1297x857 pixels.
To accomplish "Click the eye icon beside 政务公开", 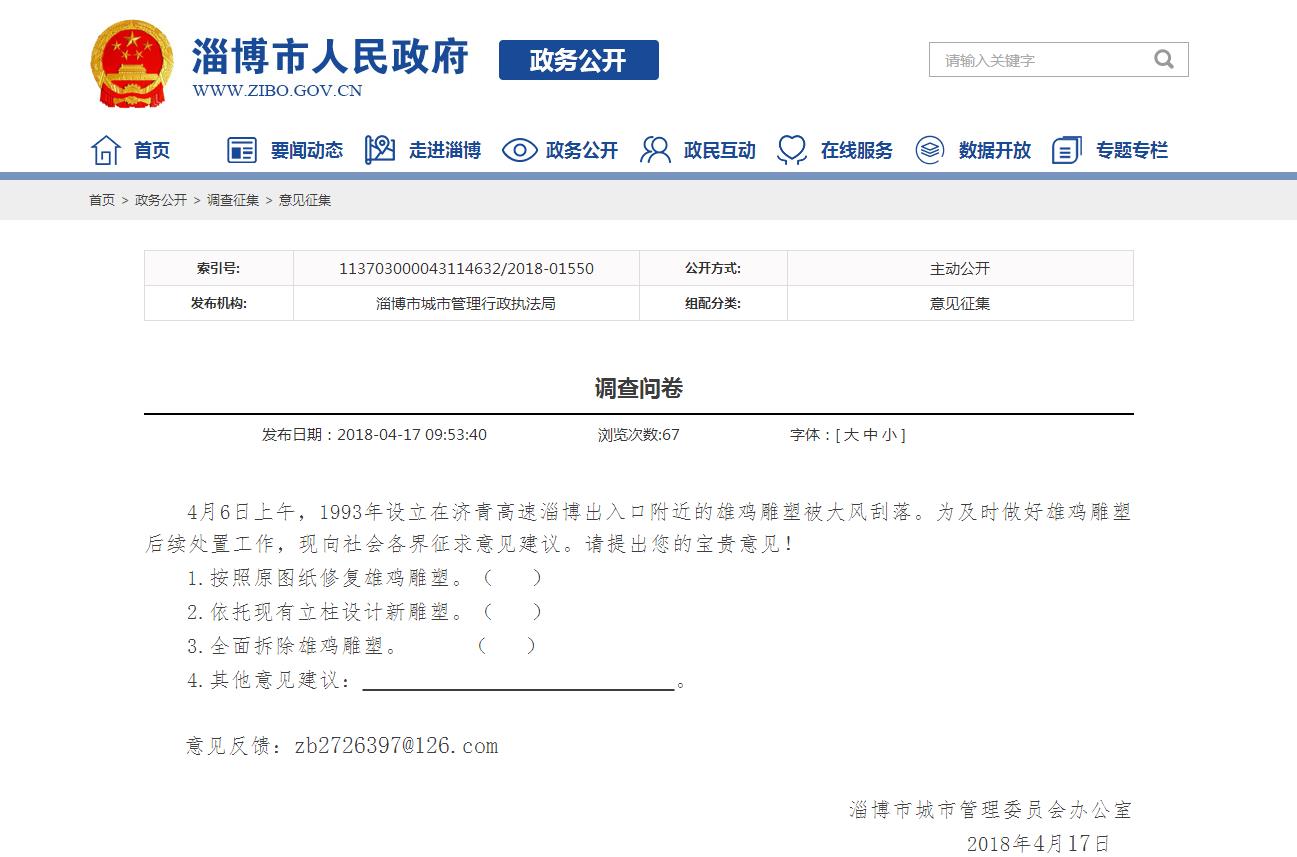I will (519, 150).
